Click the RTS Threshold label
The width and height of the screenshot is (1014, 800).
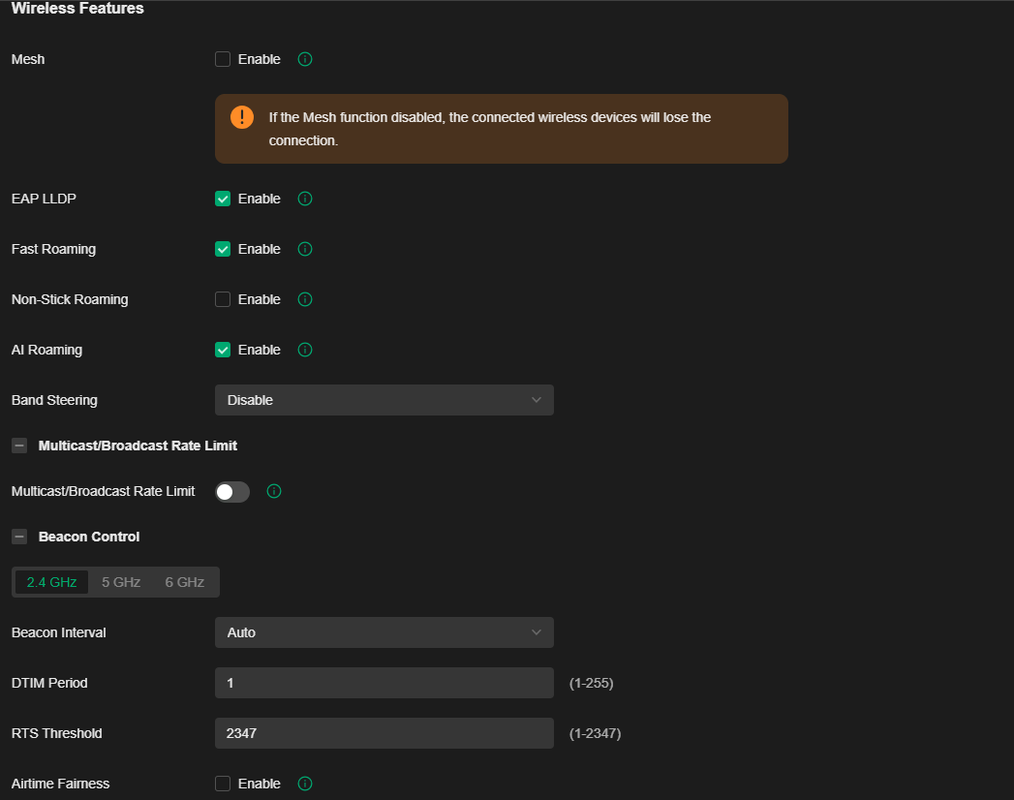click(57, 733)
